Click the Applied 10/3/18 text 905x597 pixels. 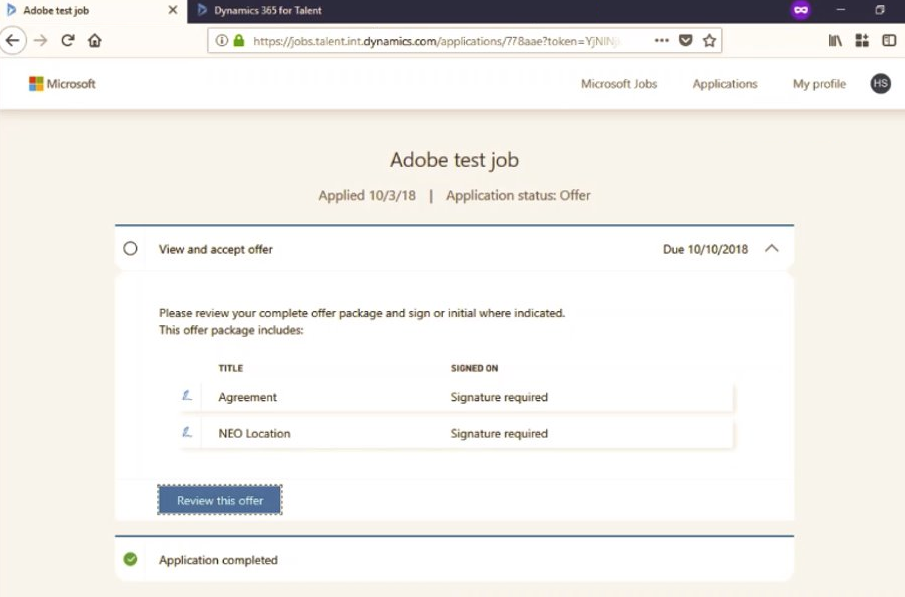[367, 196]
